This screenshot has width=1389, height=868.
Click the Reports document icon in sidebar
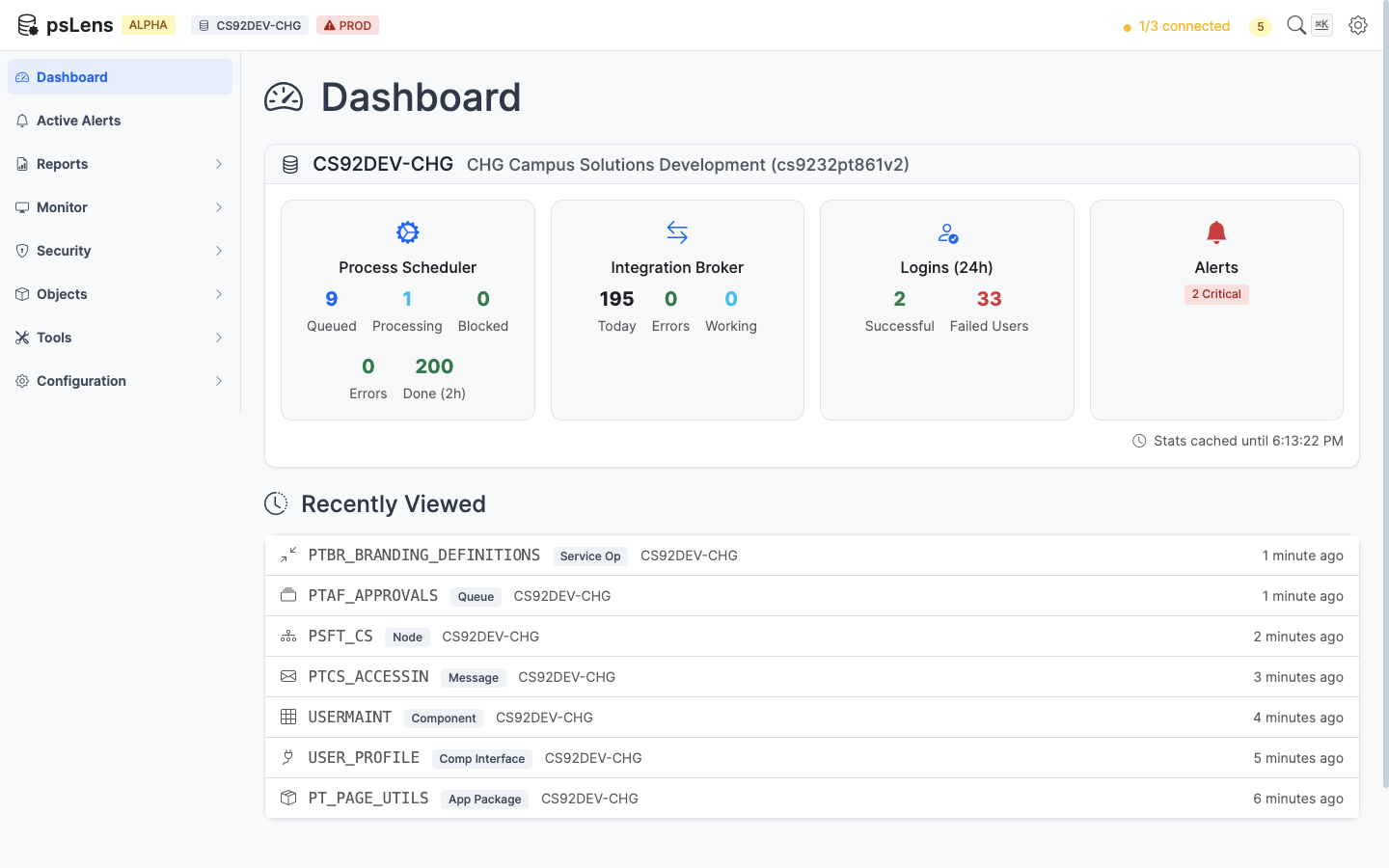click(x=22, y=164)
